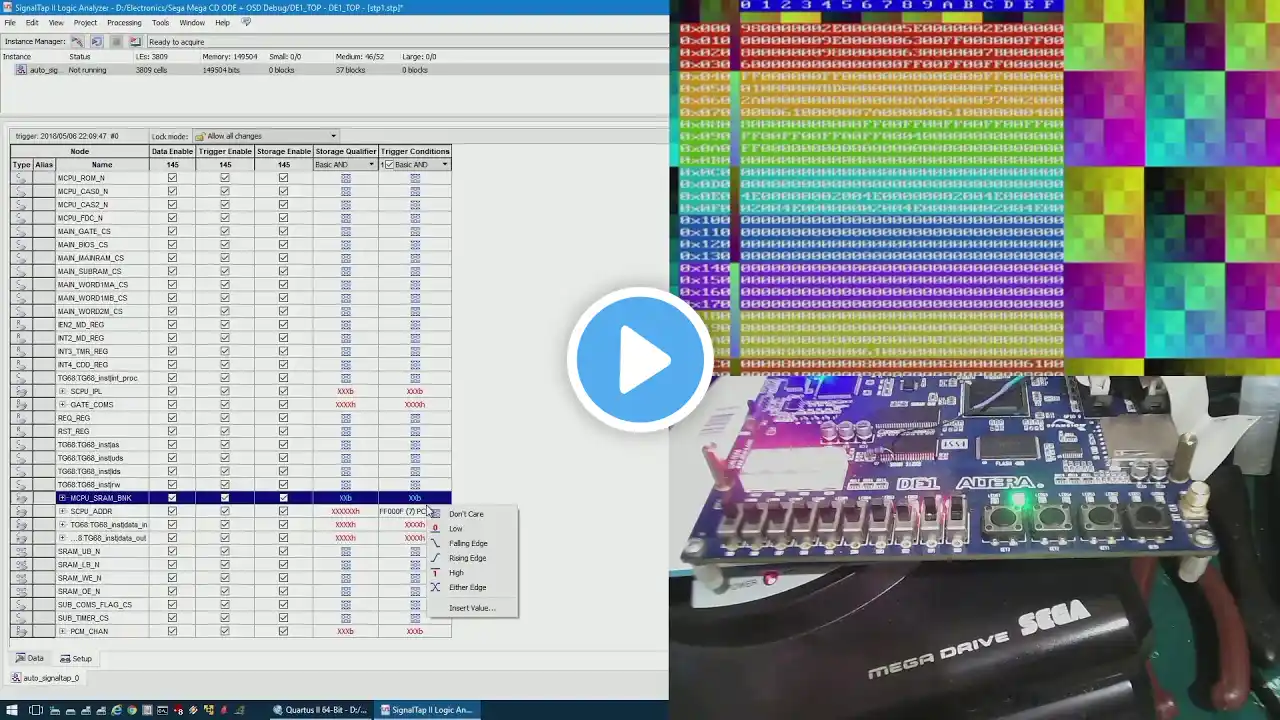1280x720 pixels.
Task: Click the High level icon in context menu
Action: 435,572
